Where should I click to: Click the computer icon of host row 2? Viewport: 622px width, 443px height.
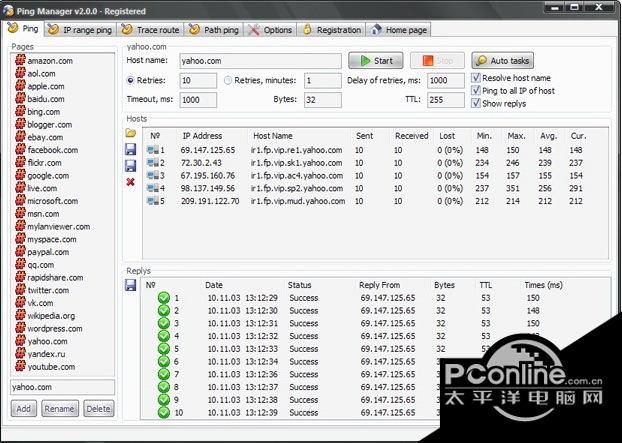pyautogui.click(x=153, y=163)
